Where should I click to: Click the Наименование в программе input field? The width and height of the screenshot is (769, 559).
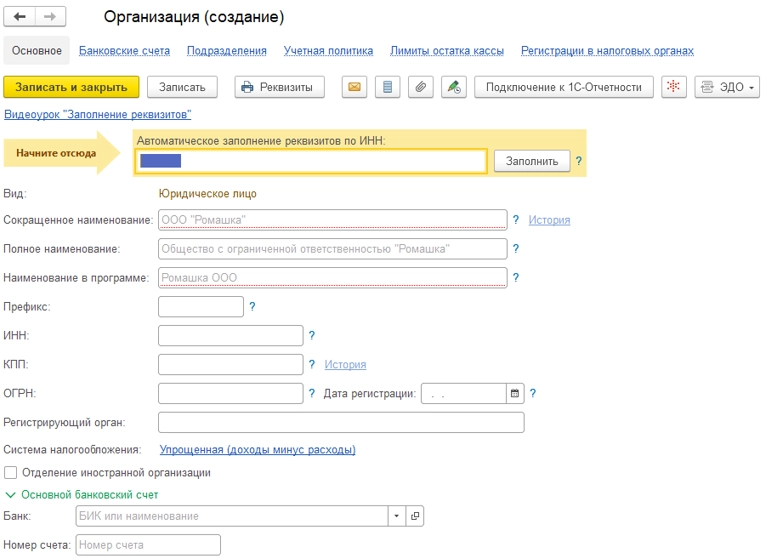tap(333, 278)
